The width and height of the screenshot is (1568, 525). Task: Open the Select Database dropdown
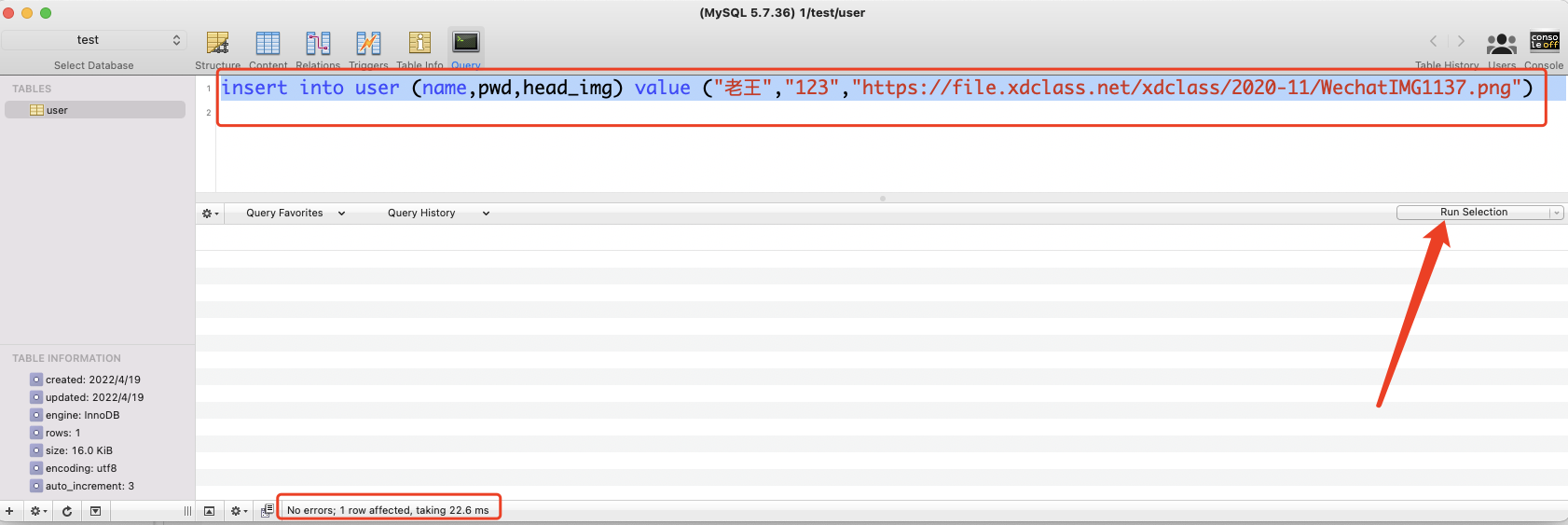94,40
